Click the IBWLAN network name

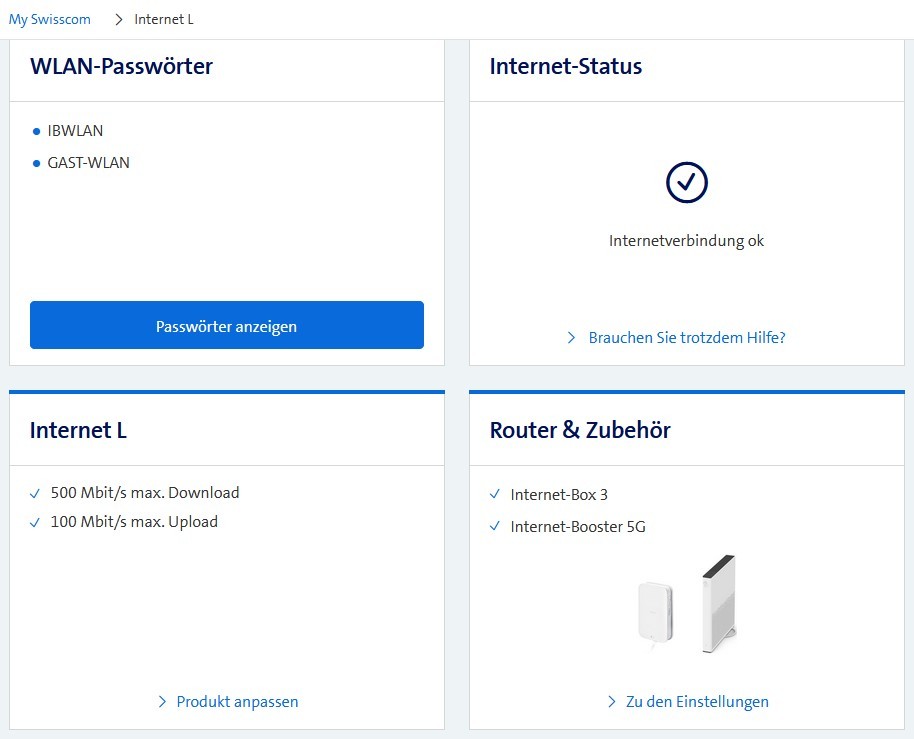pyautogui.click(x=75, y=131)
